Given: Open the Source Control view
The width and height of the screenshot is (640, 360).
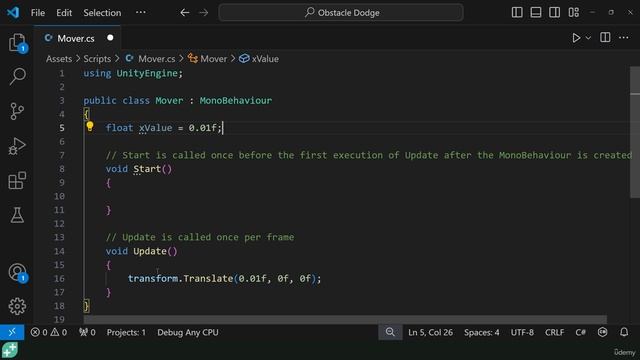Looking at the screenshot, I should pyautogui.click(x=17, y=111).
